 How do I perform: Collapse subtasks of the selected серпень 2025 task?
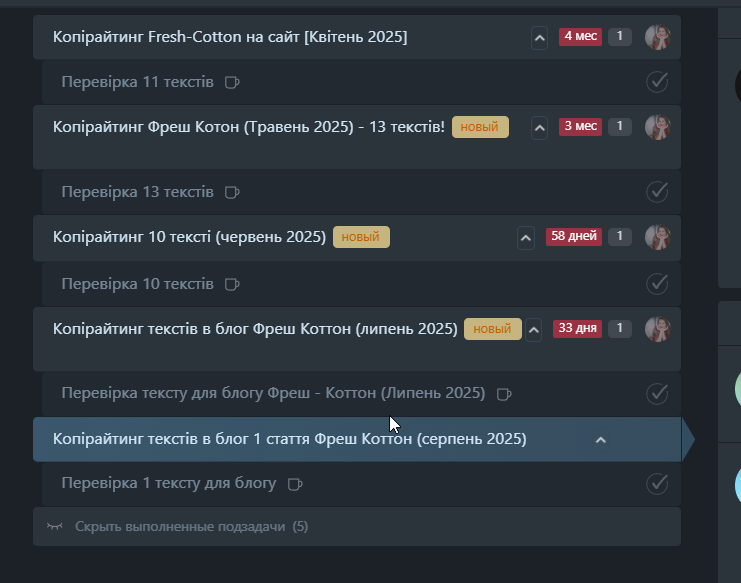tap(601, 440)
